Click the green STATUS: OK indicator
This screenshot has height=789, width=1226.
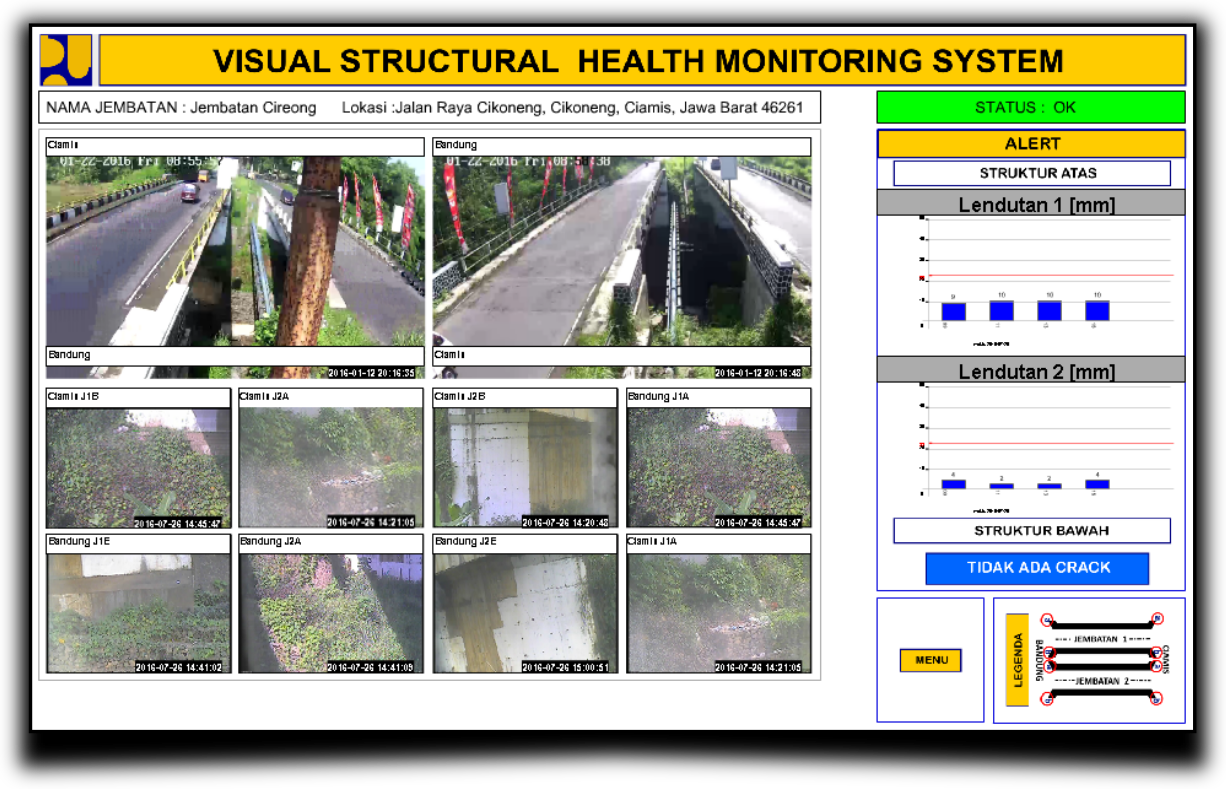coord(1030,107)
